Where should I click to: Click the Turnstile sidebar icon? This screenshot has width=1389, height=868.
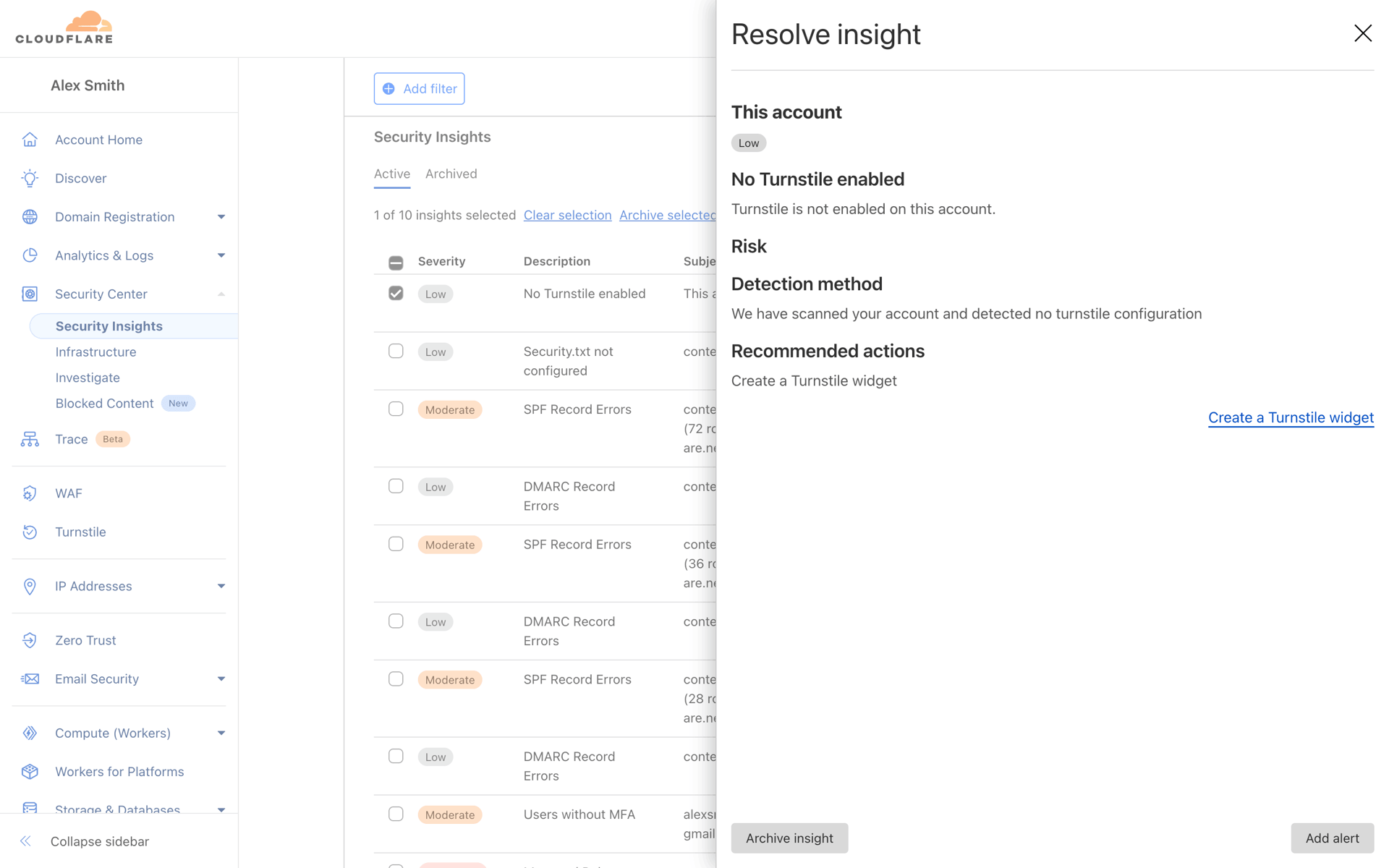click(30, 532)
